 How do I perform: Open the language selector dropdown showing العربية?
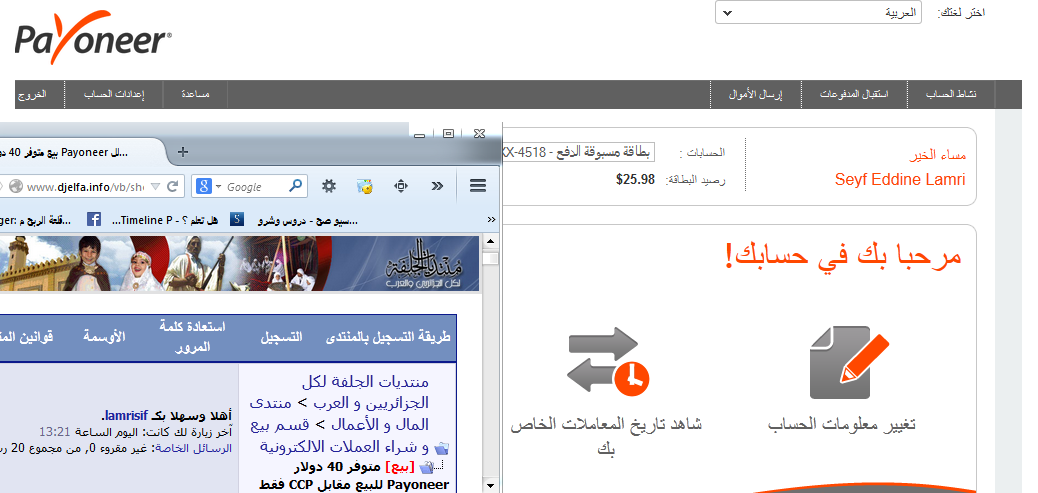coord(818,13)
